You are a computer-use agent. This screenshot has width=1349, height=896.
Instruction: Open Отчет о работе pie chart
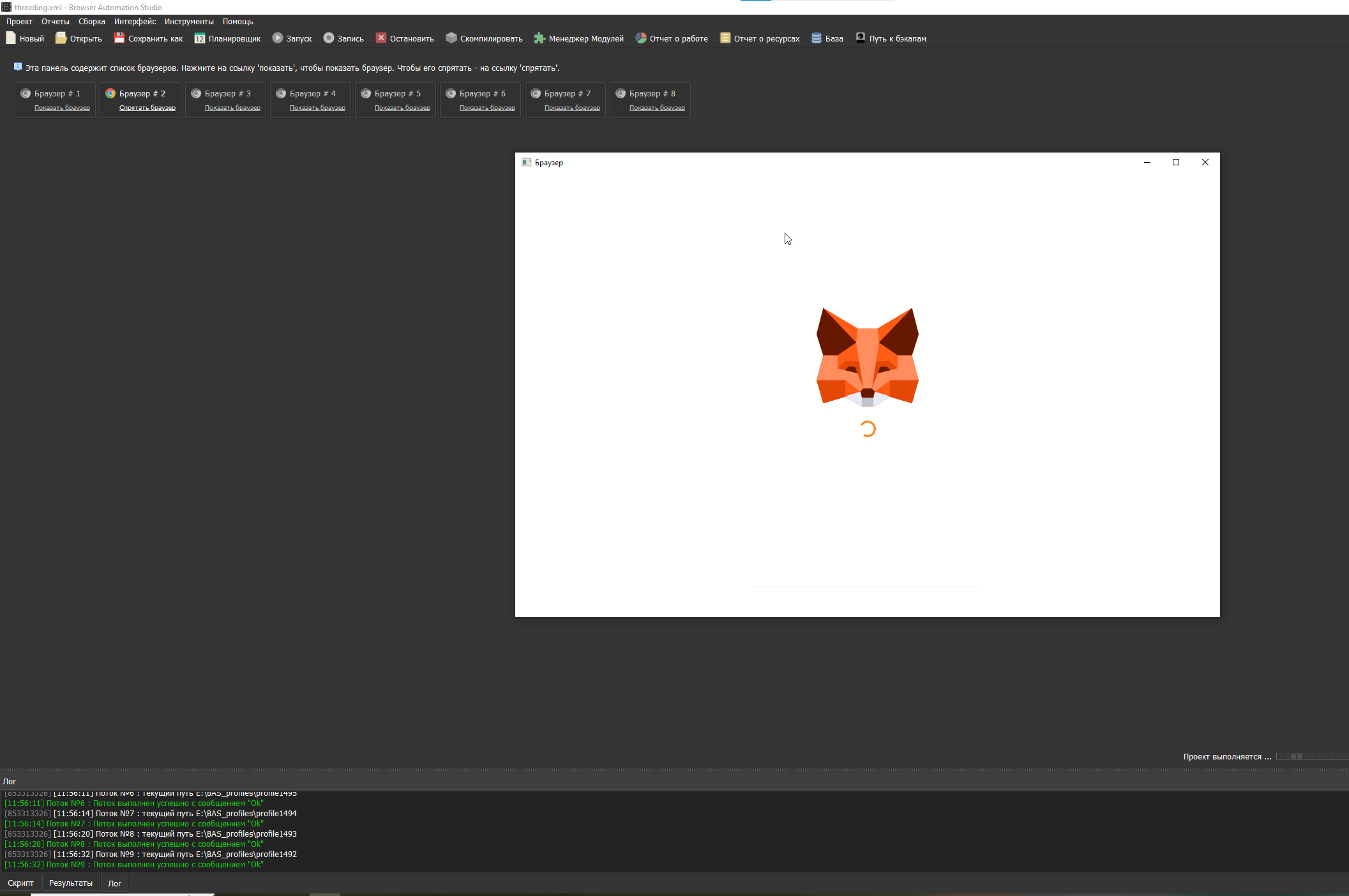click(641, 38)
